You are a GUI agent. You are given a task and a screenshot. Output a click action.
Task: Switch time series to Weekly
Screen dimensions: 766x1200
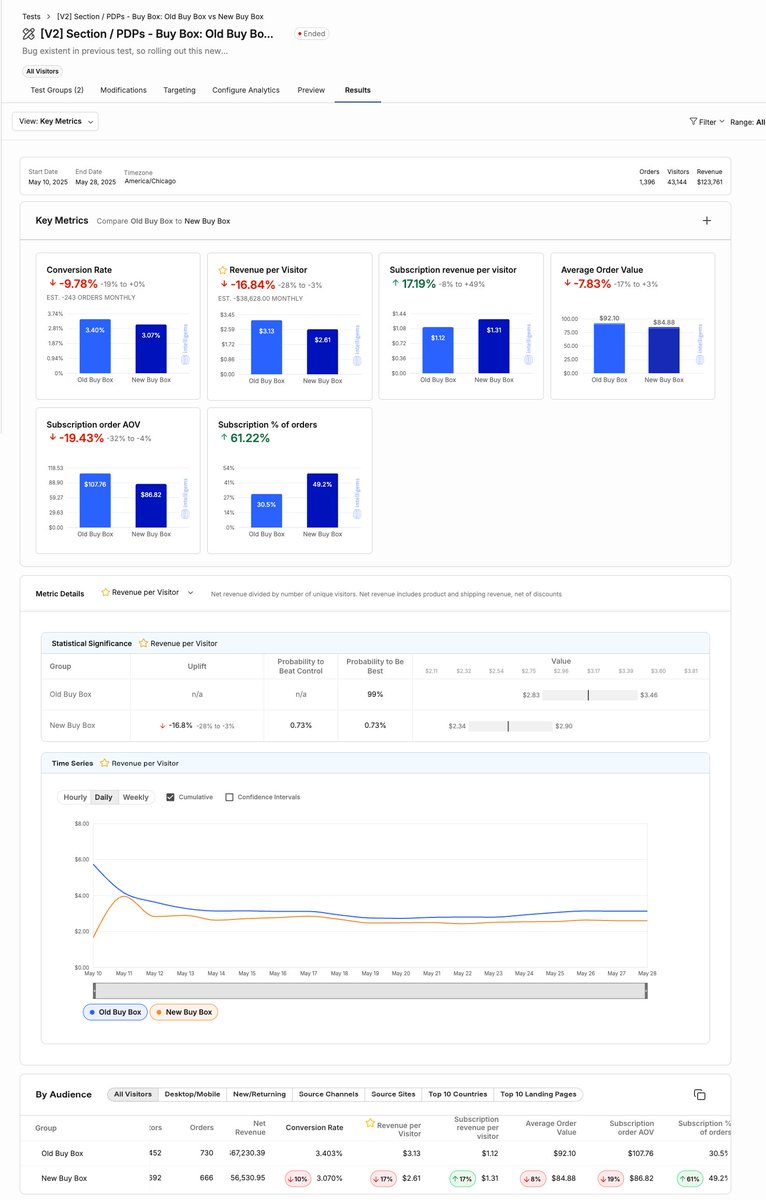[x=136, y=797]
